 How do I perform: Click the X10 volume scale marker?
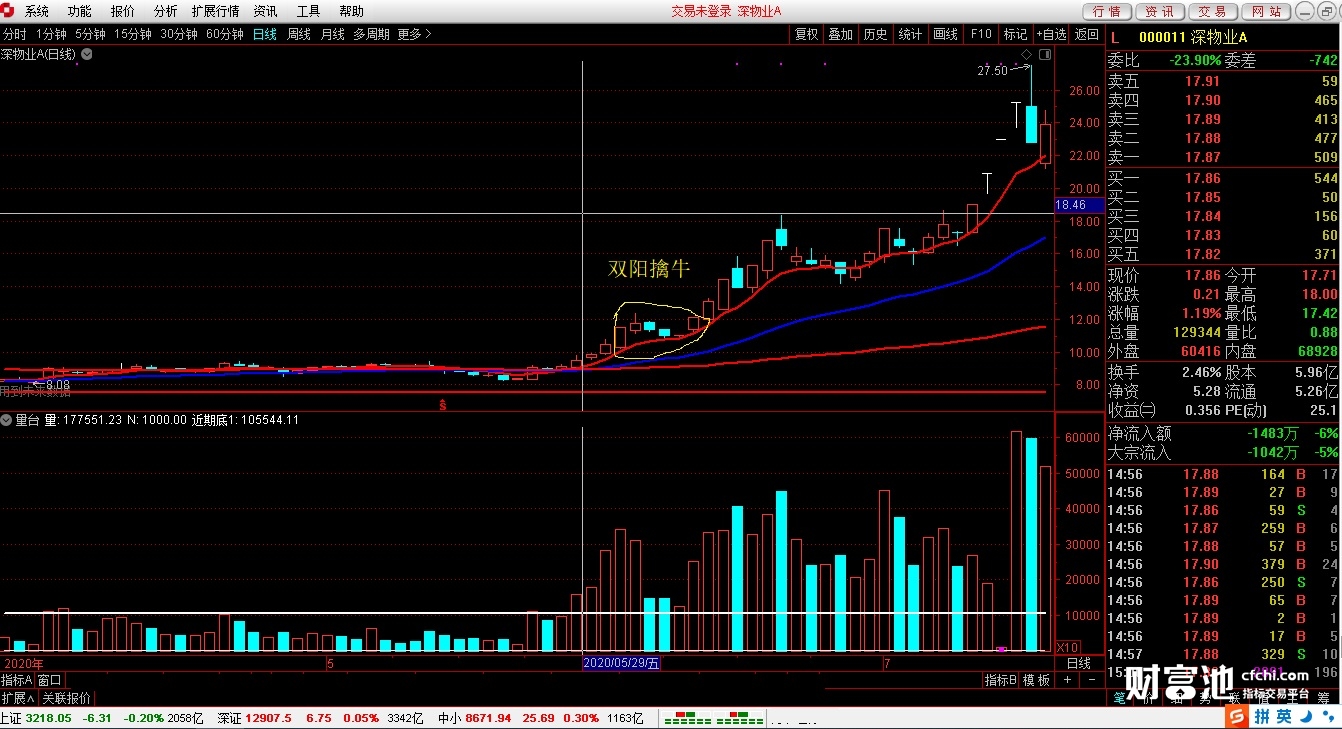[1066, 647]
